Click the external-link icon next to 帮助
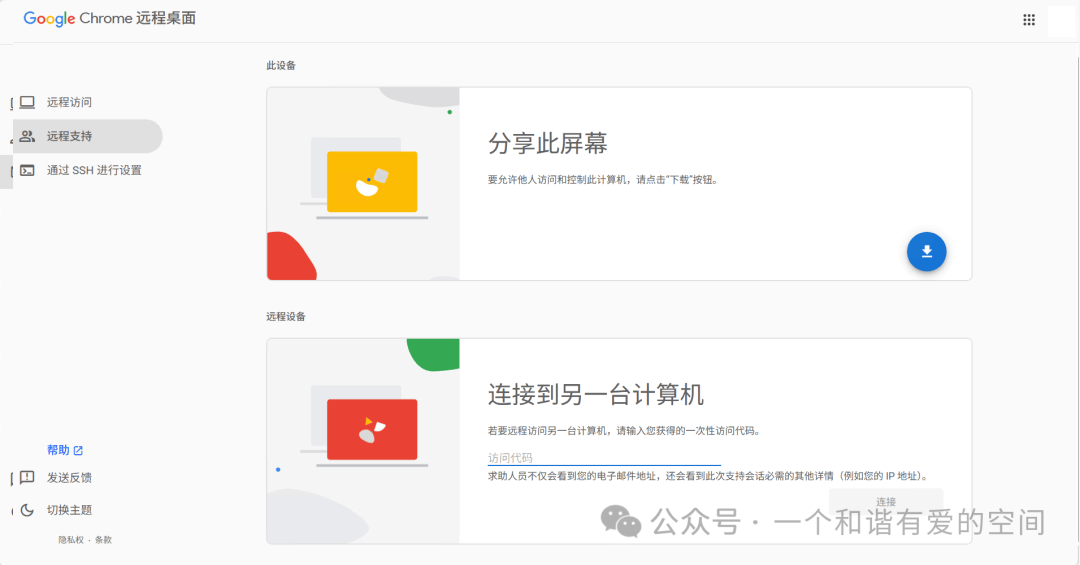The height and width of the screenshot is (565, 1080). 78,451
